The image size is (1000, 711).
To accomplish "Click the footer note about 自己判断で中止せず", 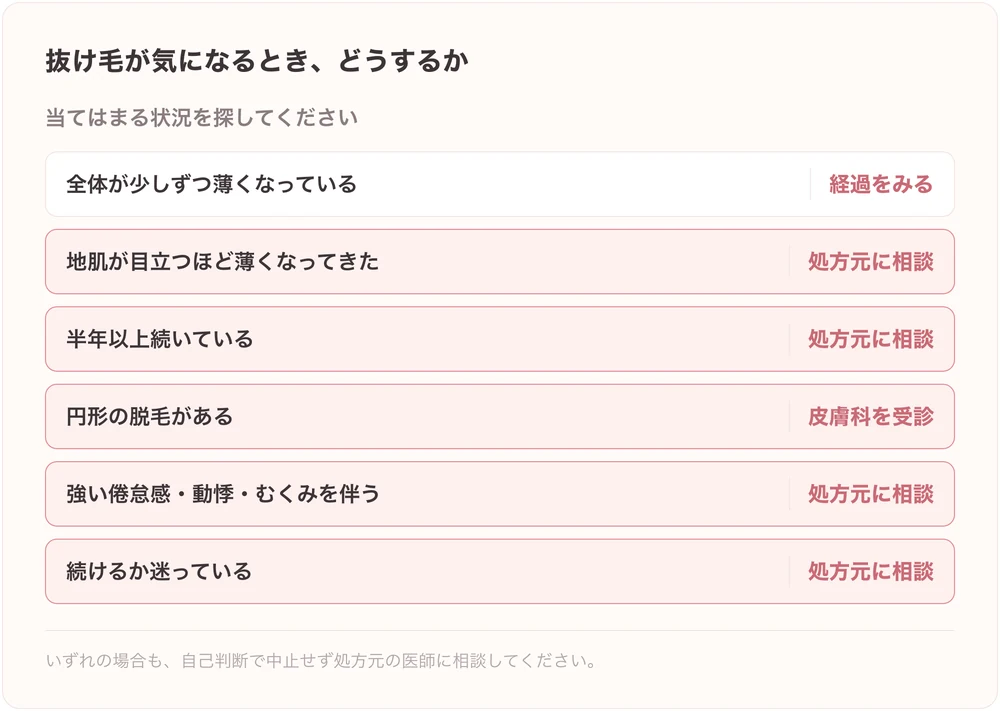I will click(321, 661).
